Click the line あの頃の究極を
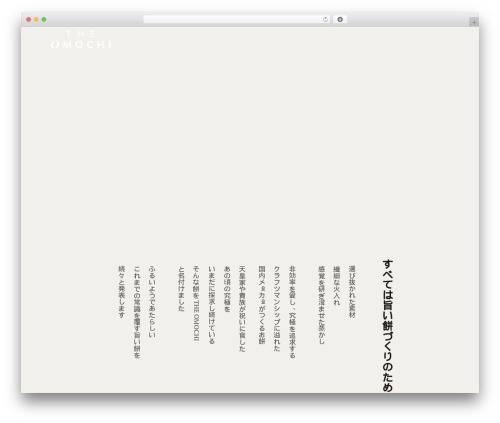500x423 pixels. click(227, 289)
